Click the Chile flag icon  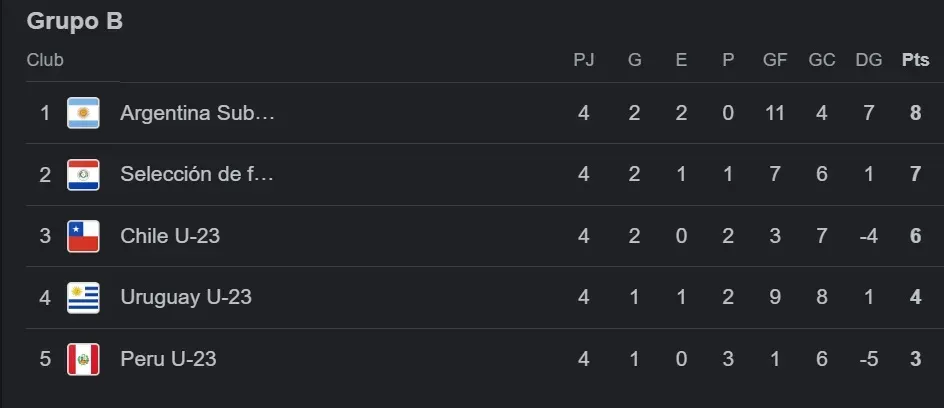point(83,236)
